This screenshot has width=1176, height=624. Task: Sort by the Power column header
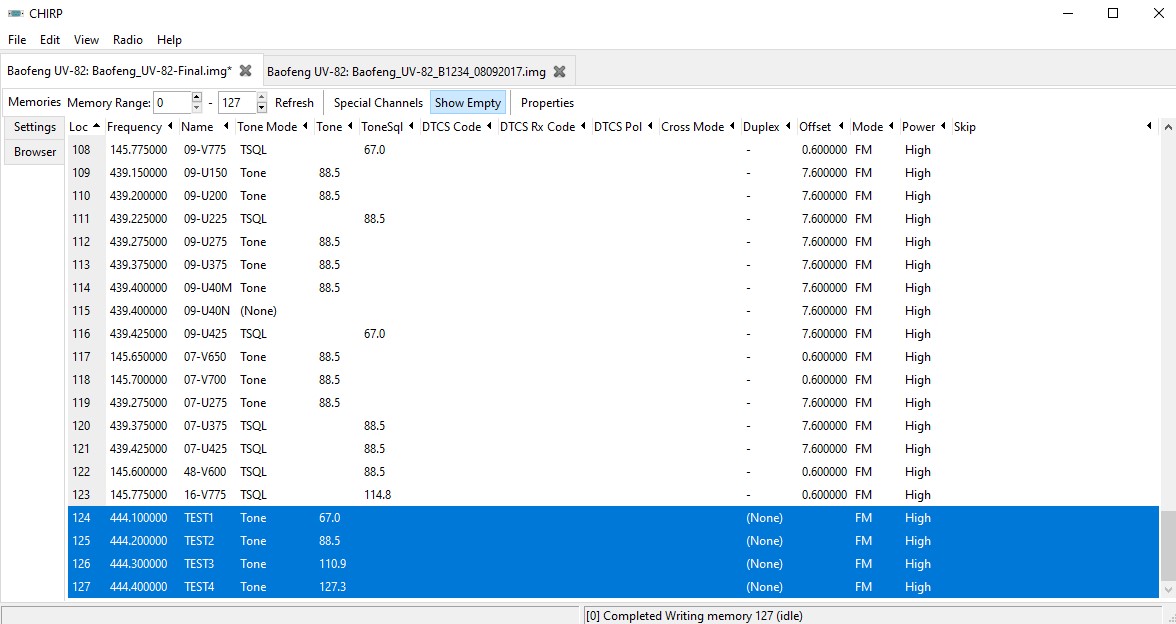point(924,127)
